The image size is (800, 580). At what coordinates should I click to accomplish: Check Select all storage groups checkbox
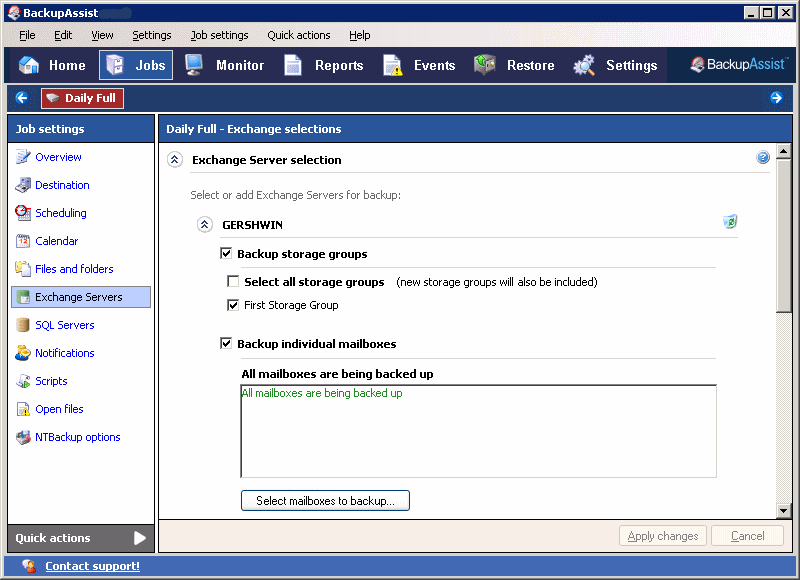point(233,282)
